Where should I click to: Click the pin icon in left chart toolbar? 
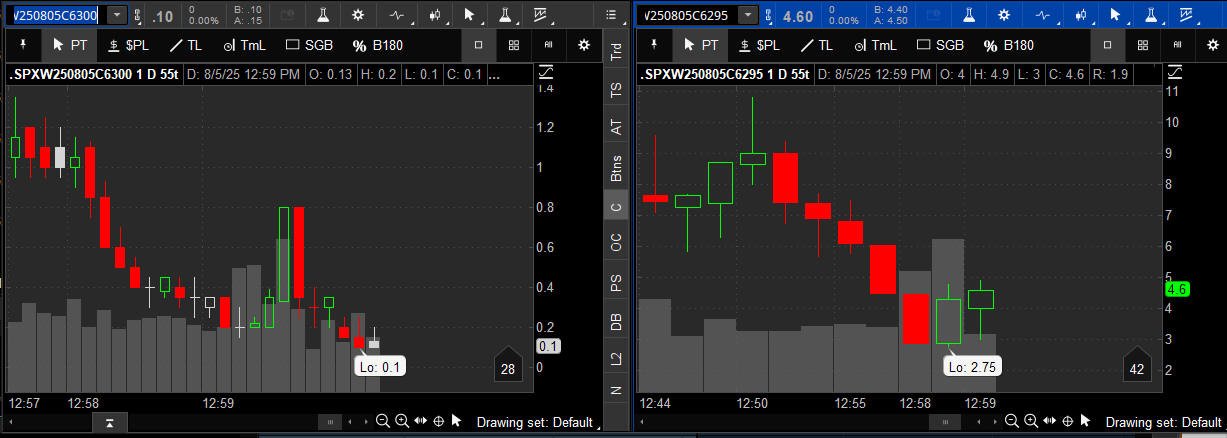coord(22,45)
